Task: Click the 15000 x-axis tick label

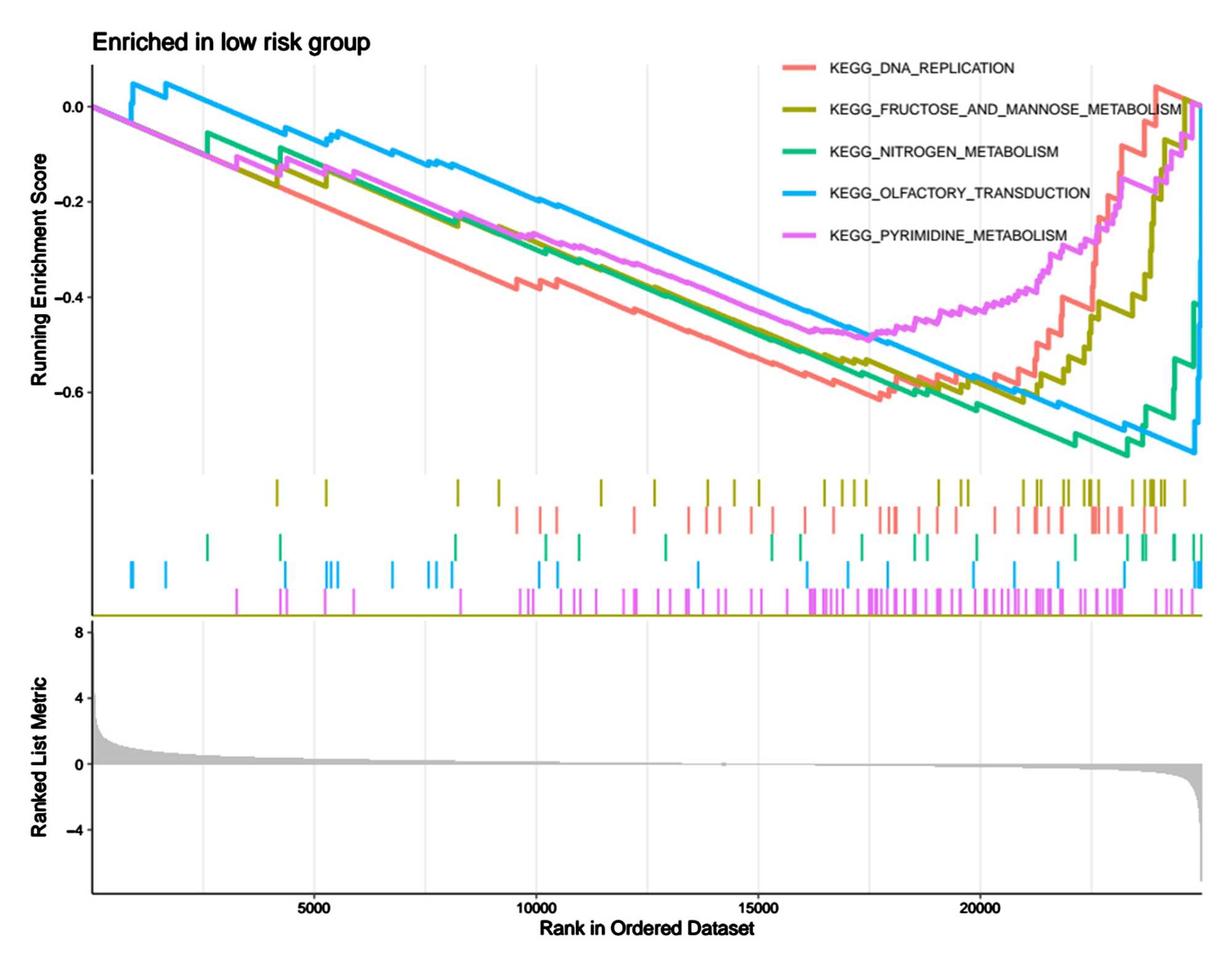Action: pos(758,908)
